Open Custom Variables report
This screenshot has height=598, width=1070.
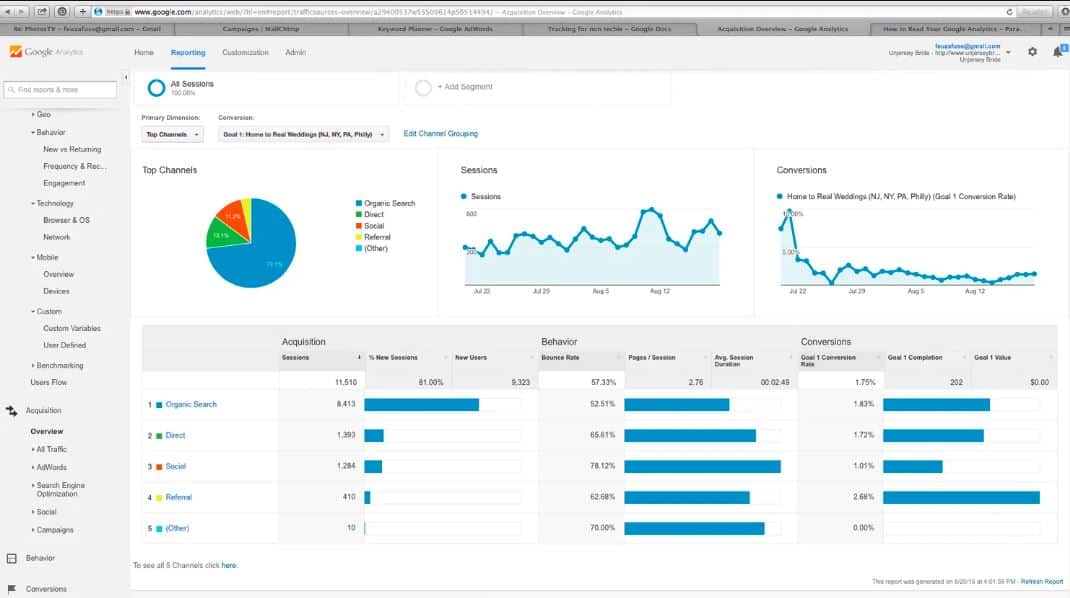click(72, 328)
